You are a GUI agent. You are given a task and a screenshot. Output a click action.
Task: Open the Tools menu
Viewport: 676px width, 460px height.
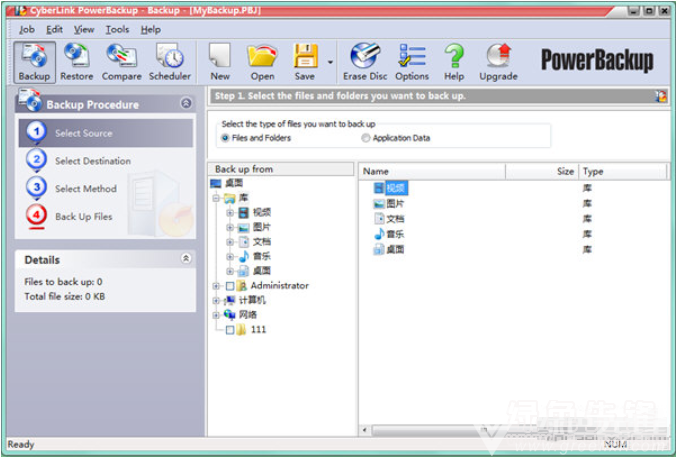(117, 29)
